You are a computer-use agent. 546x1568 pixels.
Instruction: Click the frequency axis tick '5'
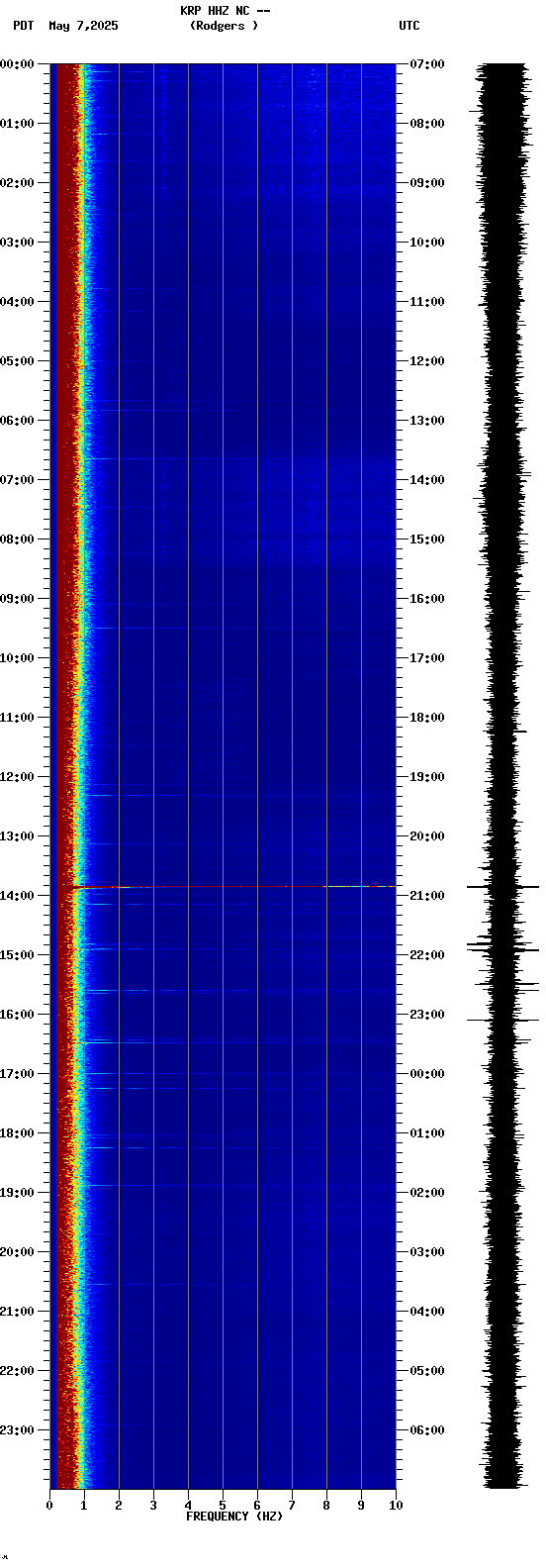223,1506
